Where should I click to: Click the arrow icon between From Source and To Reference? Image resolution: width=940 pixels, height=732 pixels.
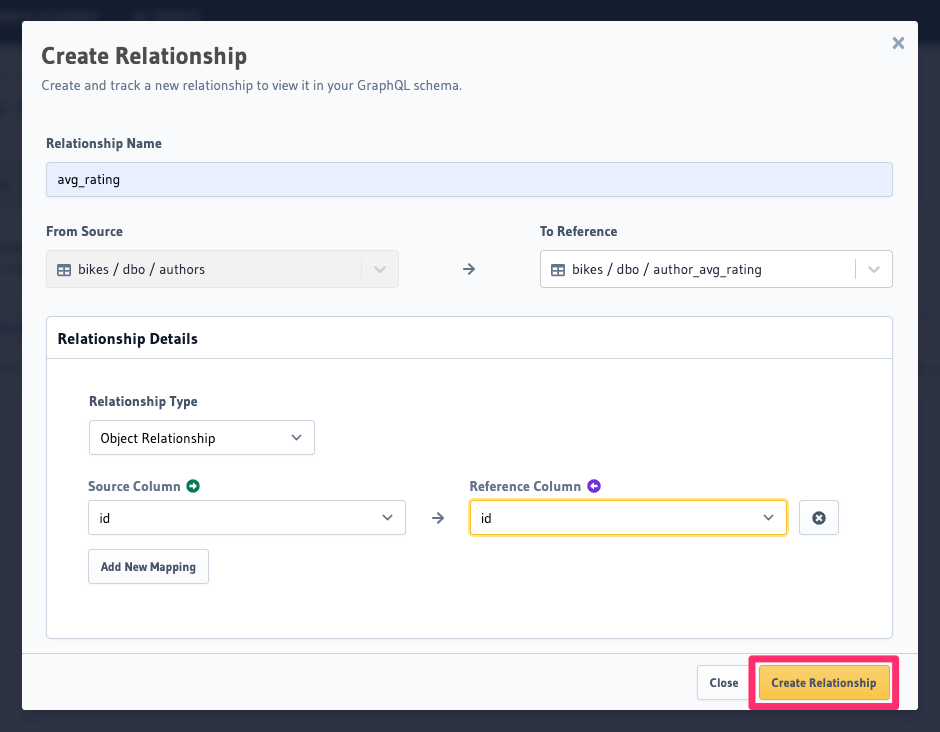tap(468, 268)
